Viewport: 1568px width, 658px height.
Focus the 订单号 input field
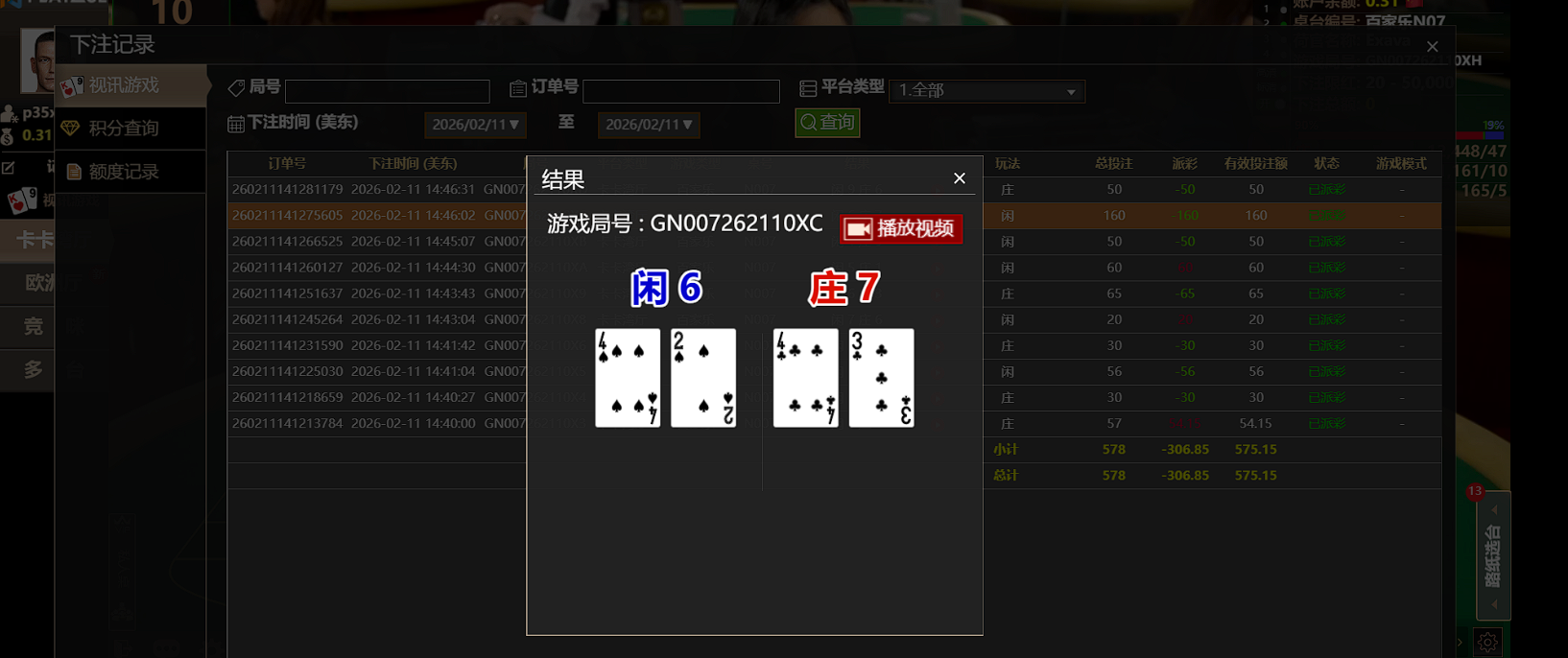point(681,91)
